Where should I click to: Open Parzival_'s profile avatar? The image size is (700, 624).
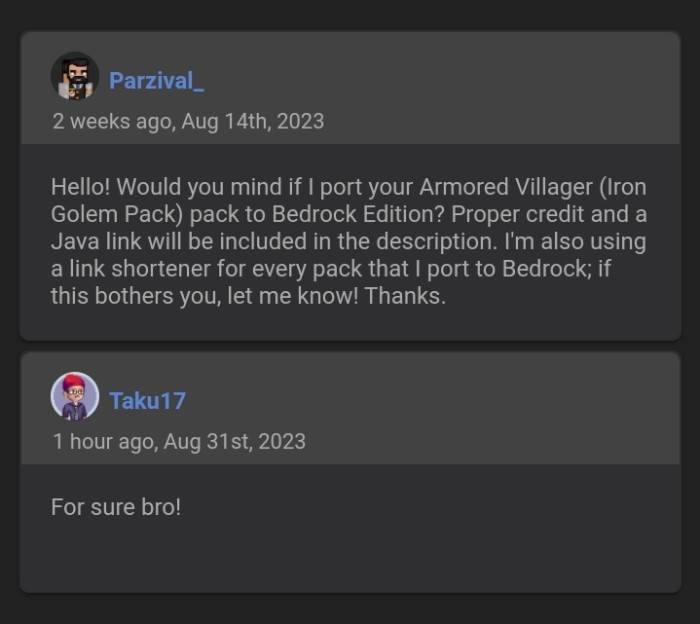[75, 76]
